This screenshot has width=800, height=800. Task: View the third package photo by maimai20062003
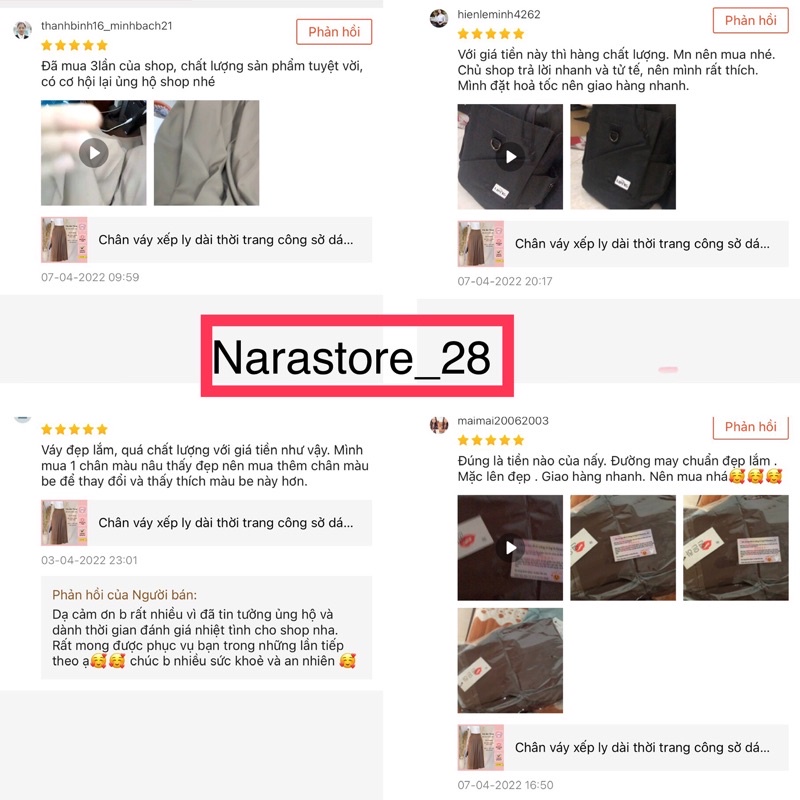pos(736,547)
